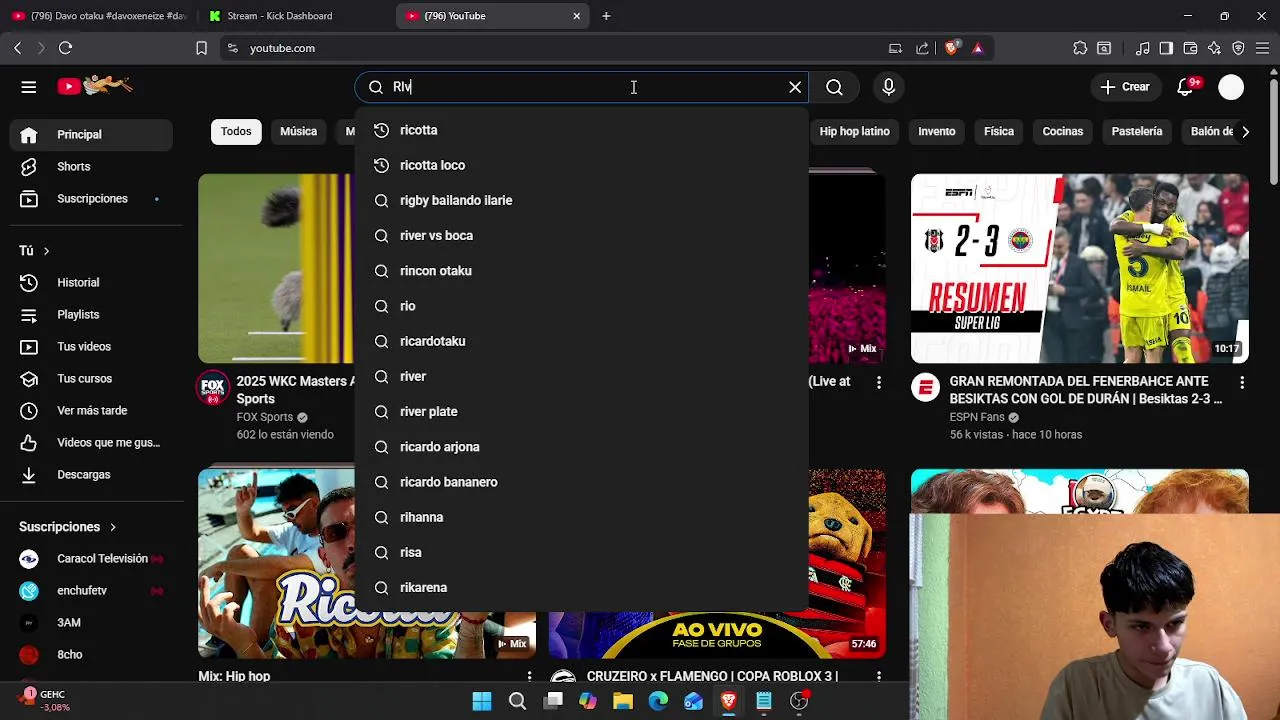The width and height of the screenshot is (1280, 720).
Task: Click the magnifier search button
Action: point(834,87)
